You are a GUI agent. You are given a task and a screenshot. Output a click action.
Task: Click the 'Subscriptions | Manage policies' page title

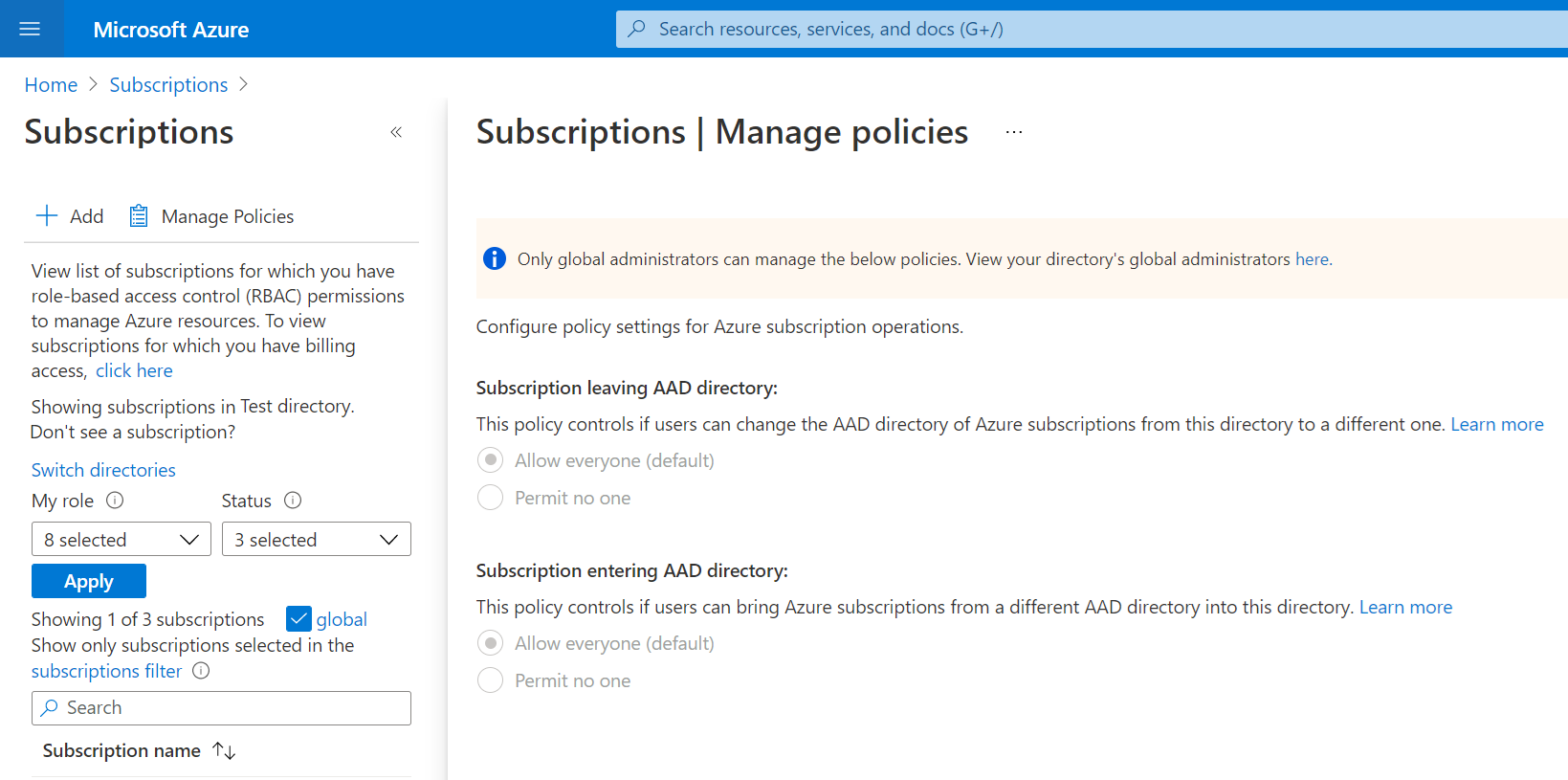click(x=722, y=132)
